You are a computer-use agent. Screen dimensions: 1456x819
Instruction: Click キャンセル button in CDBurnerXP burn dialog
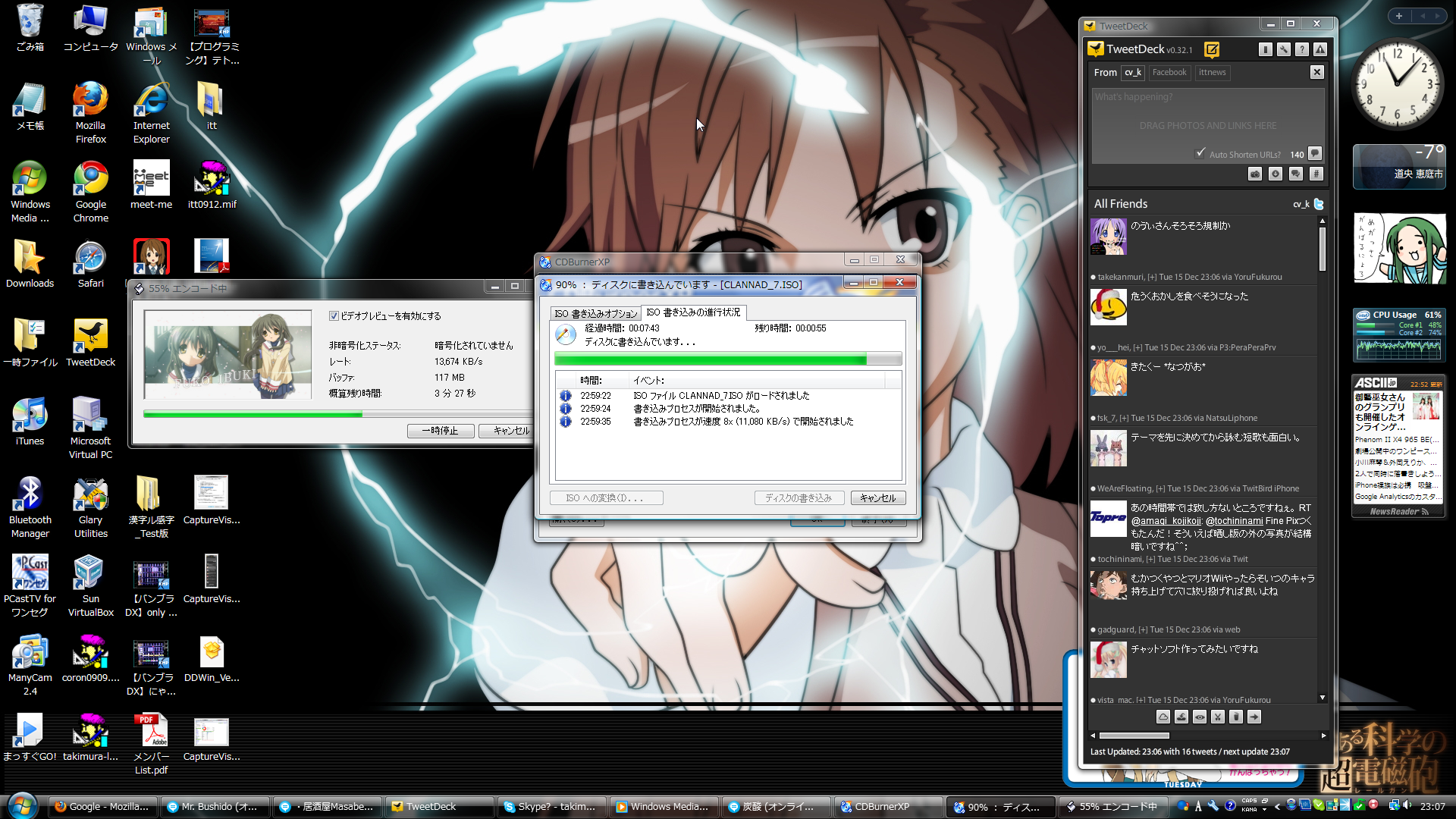[878, 498]
